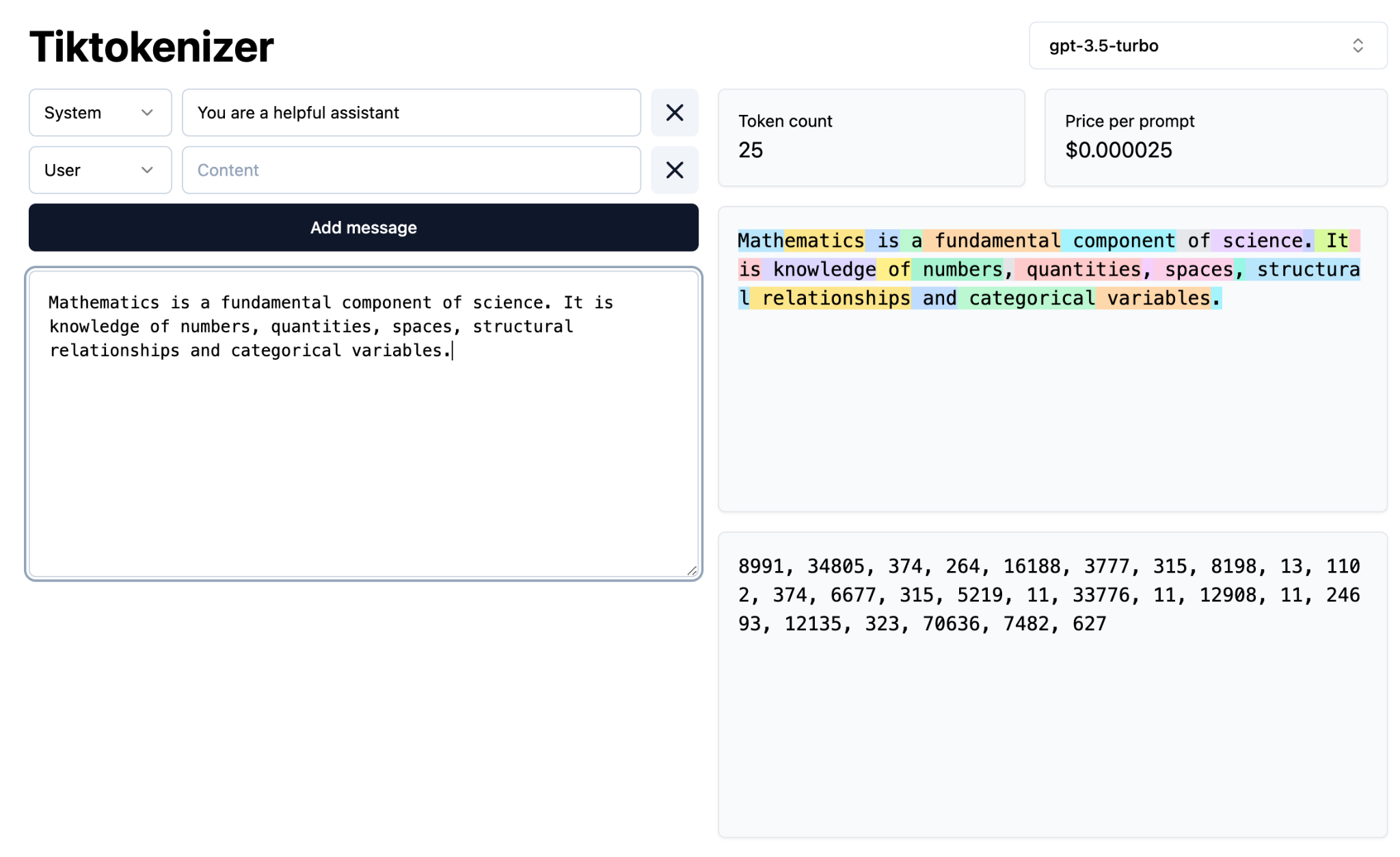Click inside the empty User content field
The image size is (1400, 857).
coord(410,170)
